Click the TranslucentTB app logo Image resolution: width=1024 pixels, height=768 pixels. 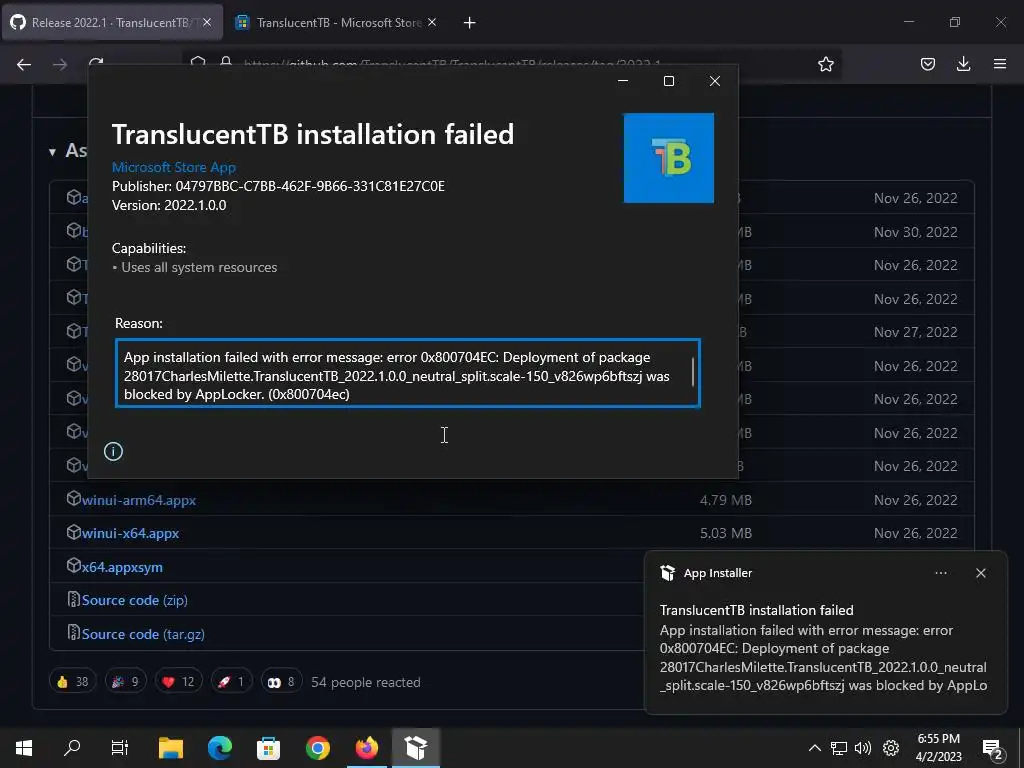[x=669, y=158]
